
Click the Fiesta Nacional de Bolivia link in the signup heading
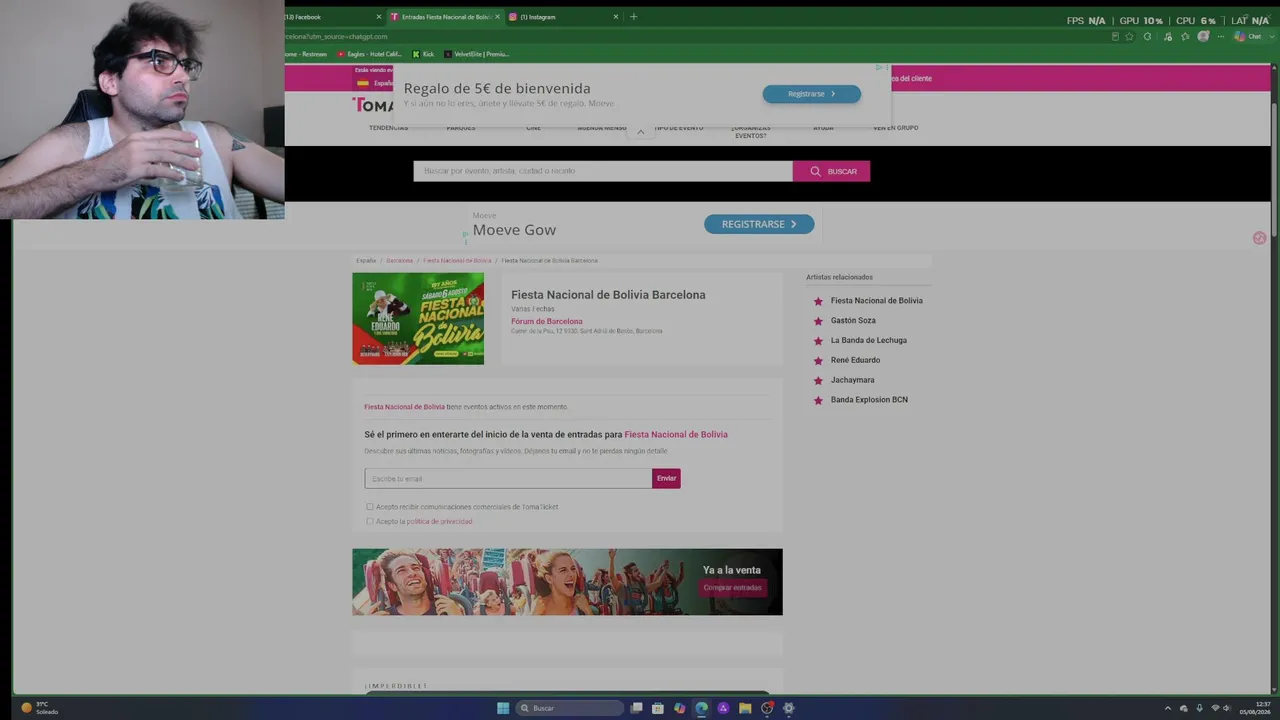(676, 435)
